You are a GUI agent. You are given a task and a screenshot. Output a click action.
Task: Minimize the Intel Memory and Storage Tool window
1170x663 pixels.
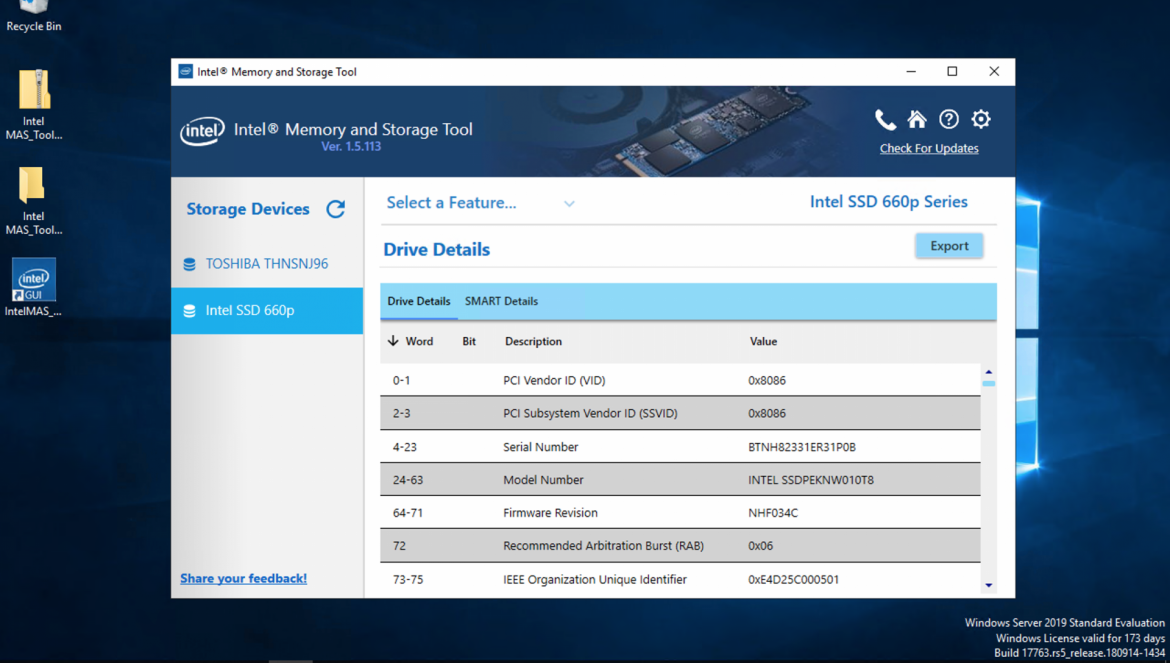(x=911, y=72)
